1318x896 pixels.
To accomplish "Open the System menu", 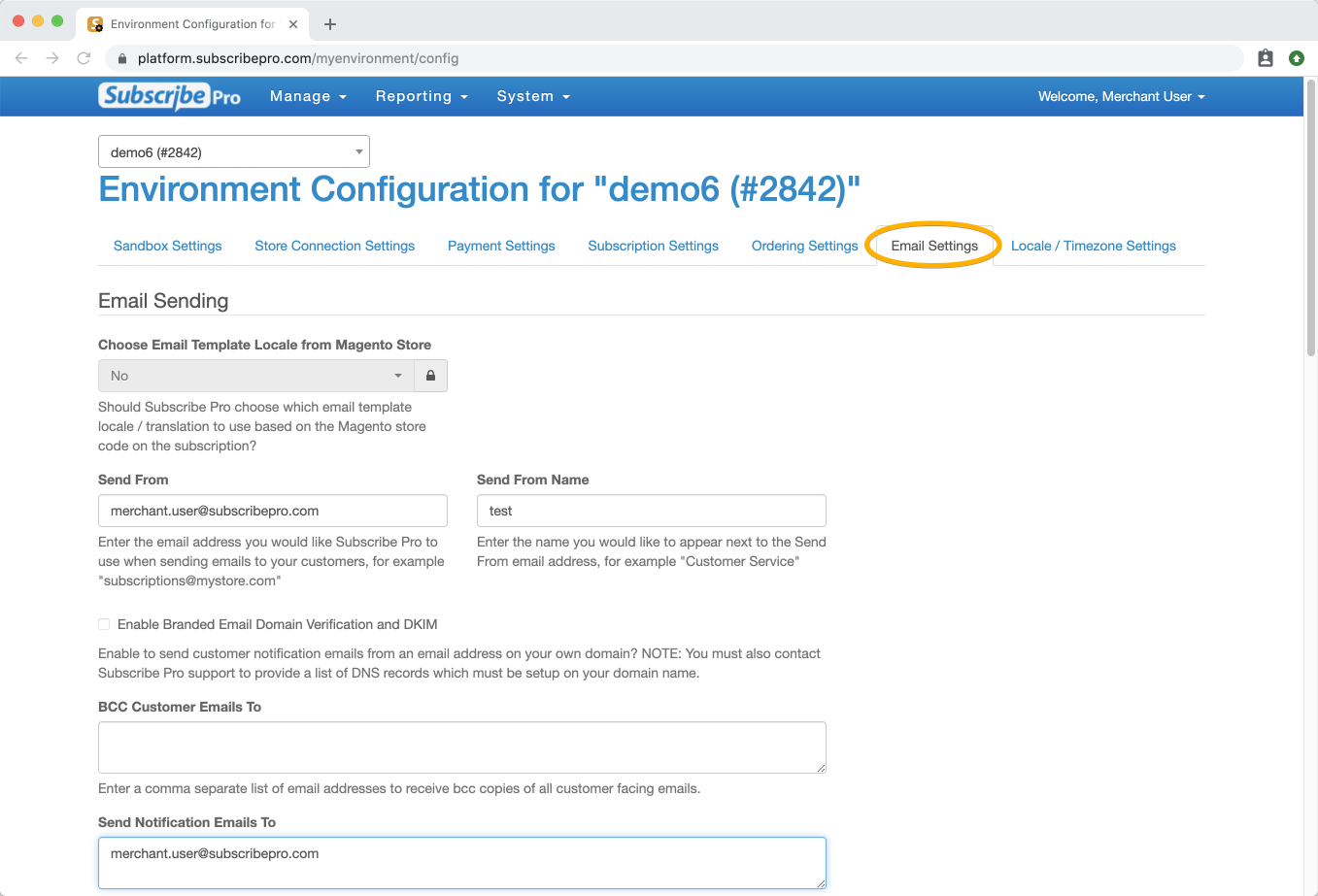I will coord(533,96).
